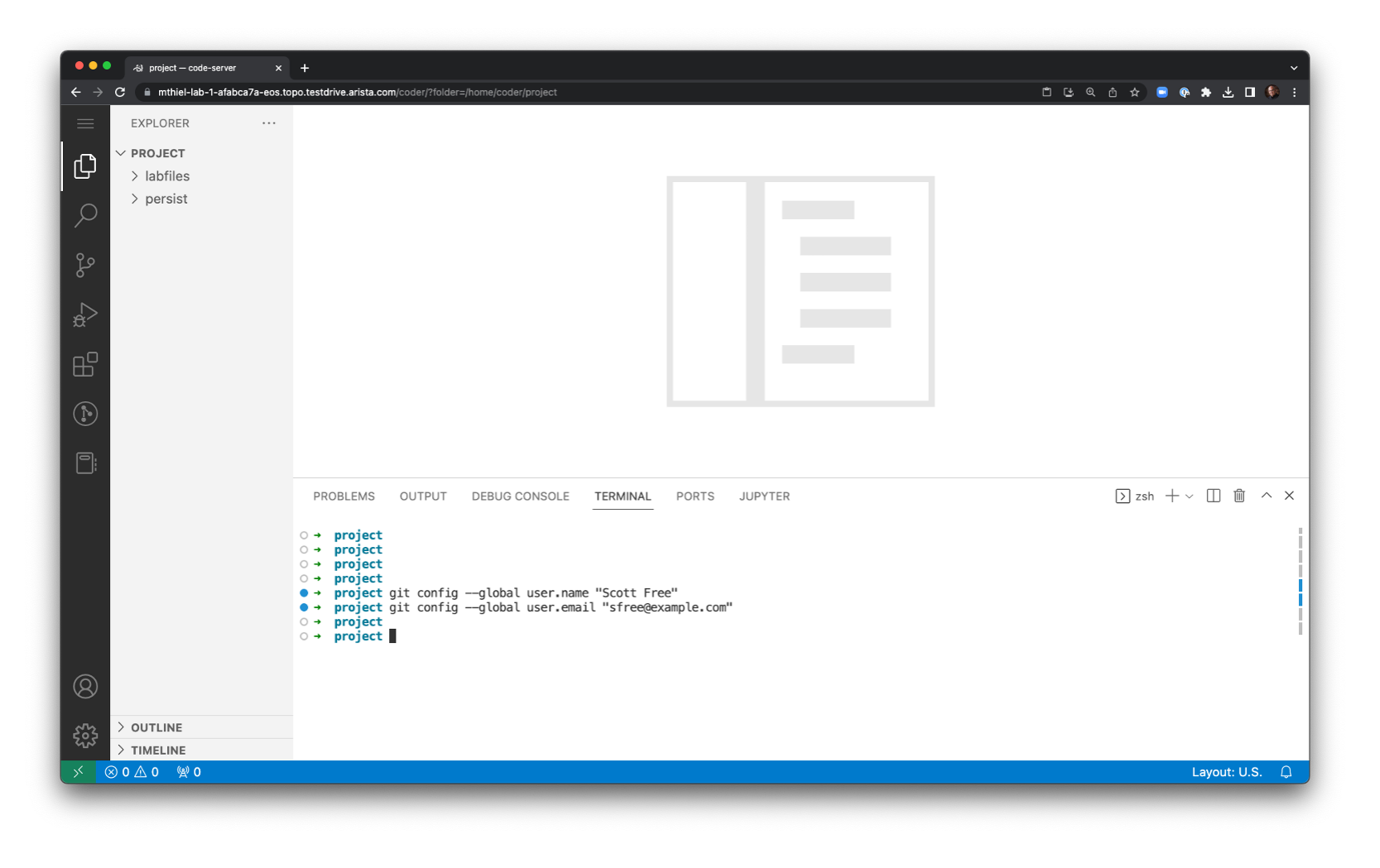Image resolution: width=1380 pixels, height=868 pixels.
Task: Toggle the hamburger application menu
Action: tap(85, 123)
